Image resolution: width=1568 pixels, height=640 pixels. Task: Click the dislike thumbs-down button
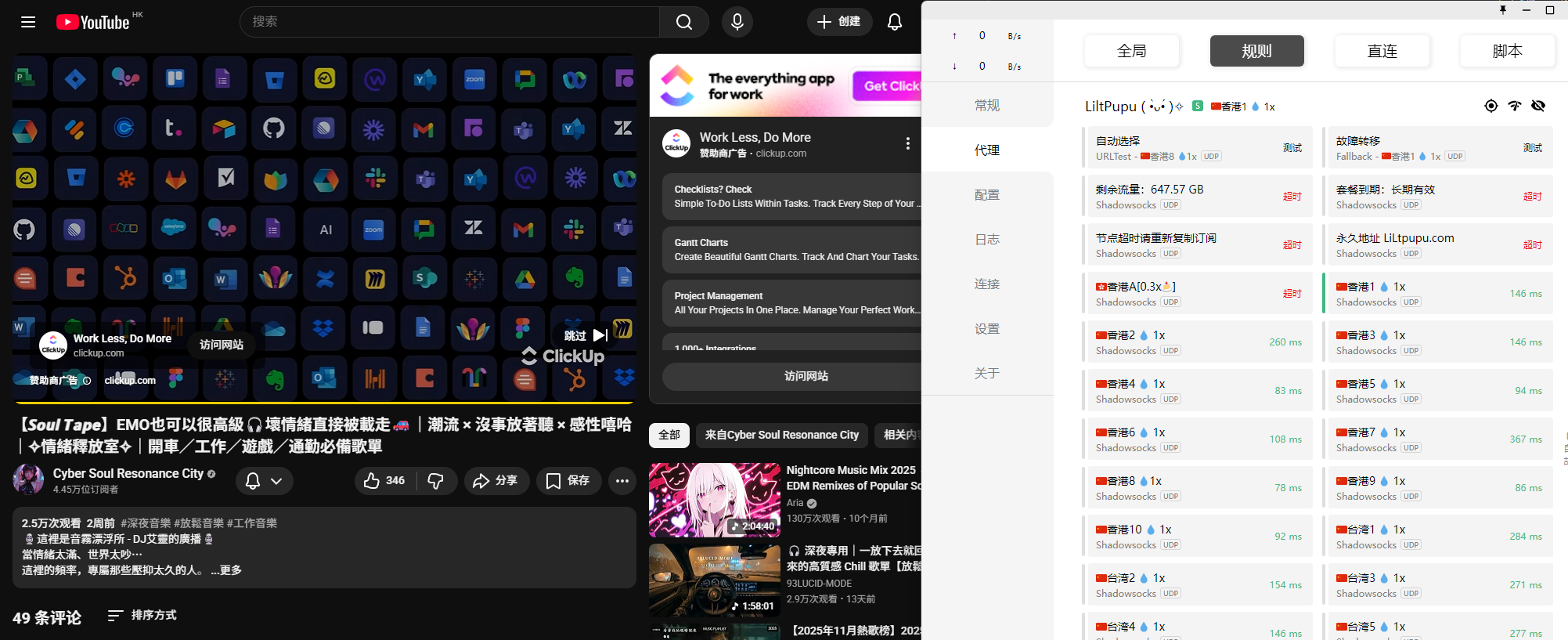[x=436, y=481]
